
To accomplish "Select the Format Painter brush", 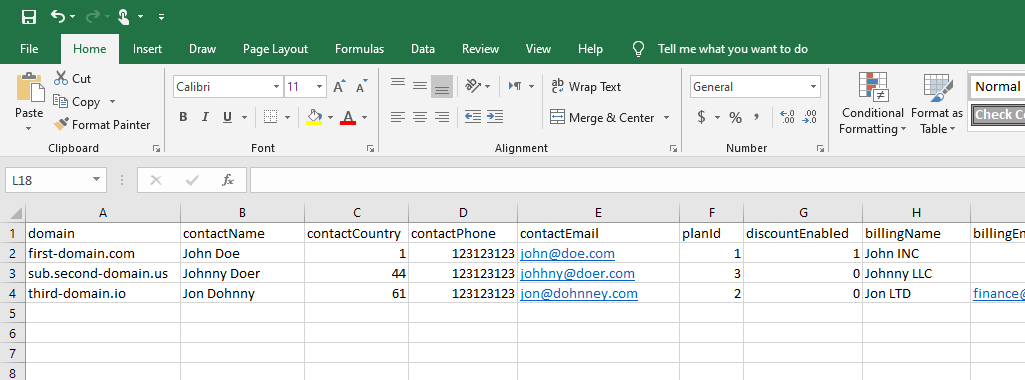I will [x=61, y=124].
